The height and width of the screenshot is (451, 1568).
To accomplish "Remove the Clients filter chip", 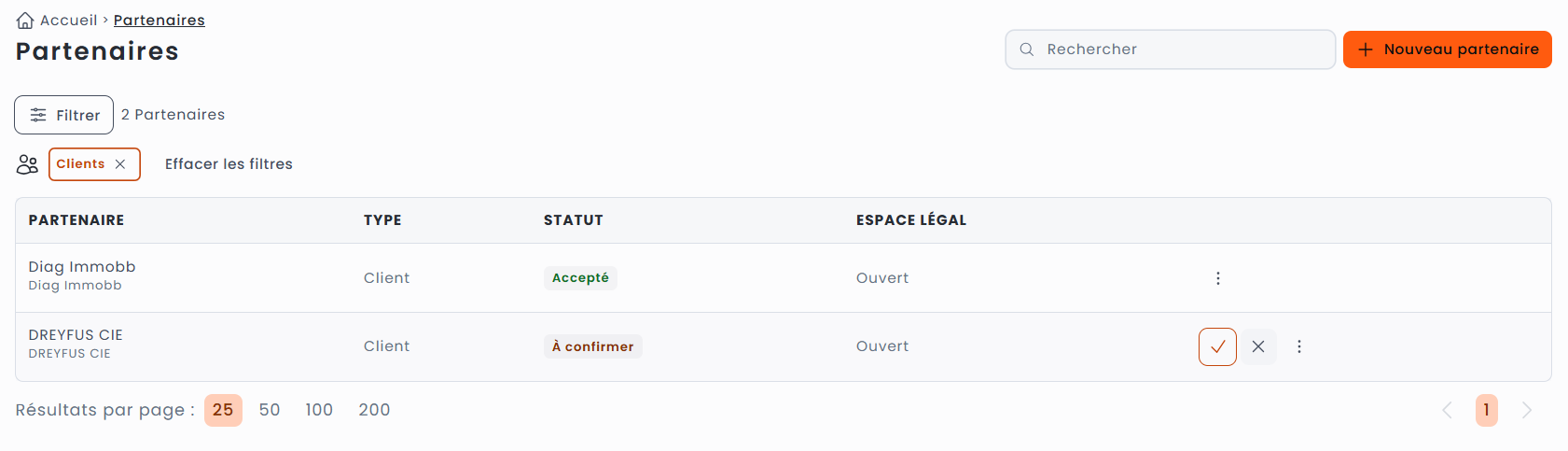I will [120, 164].
